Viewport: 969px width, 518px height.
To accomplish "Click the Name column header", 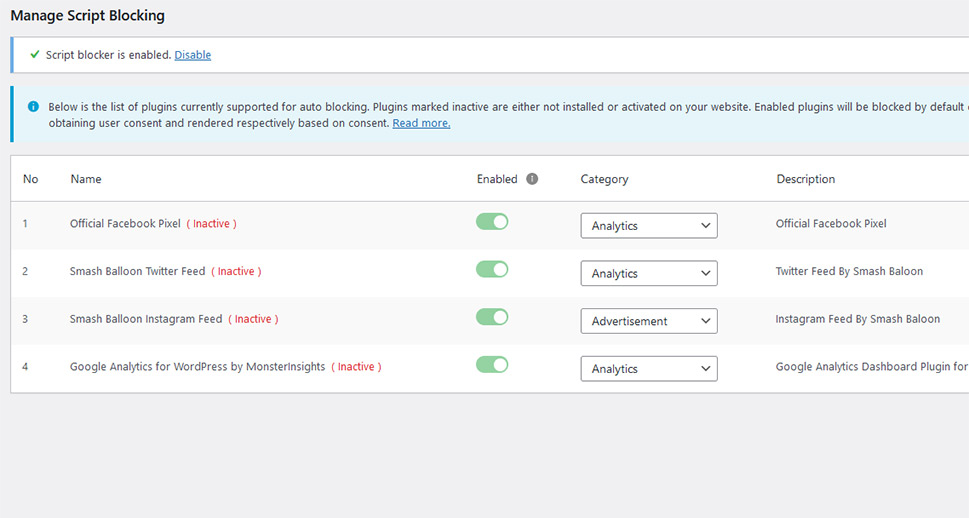I will pyautogui.click(x=86, y=179).
